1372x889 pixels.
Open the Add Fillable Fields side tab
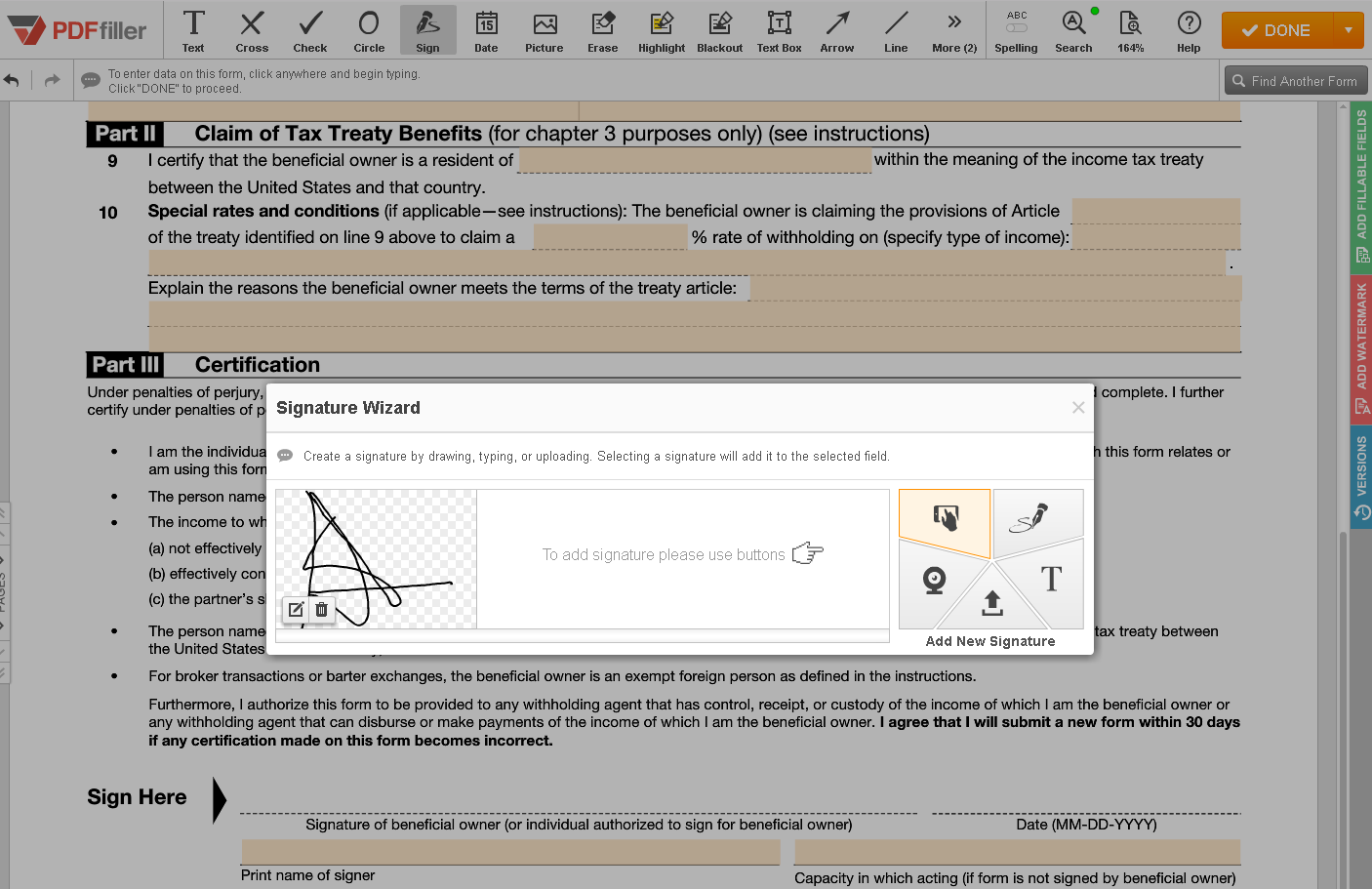point(1361,185)
